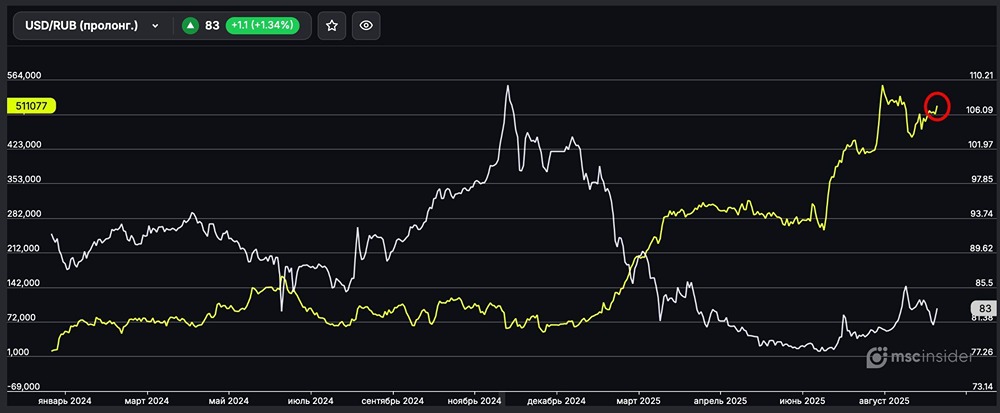1000x413 pixels.
Task: Select январь 2024 on the time axis
Action: [64, 400]
